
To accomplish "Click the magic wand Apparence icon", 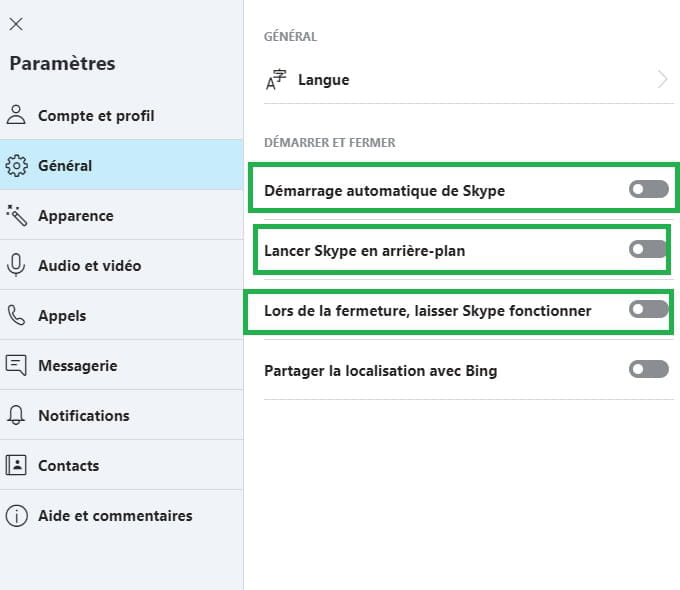I will click(16, 216).
